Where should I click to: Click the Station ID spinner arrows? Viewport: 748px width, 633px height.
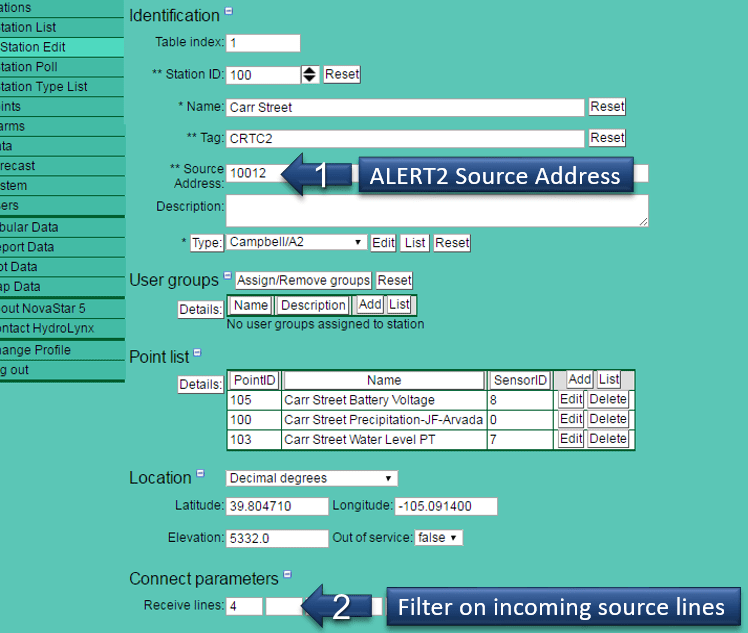point(310,75)
